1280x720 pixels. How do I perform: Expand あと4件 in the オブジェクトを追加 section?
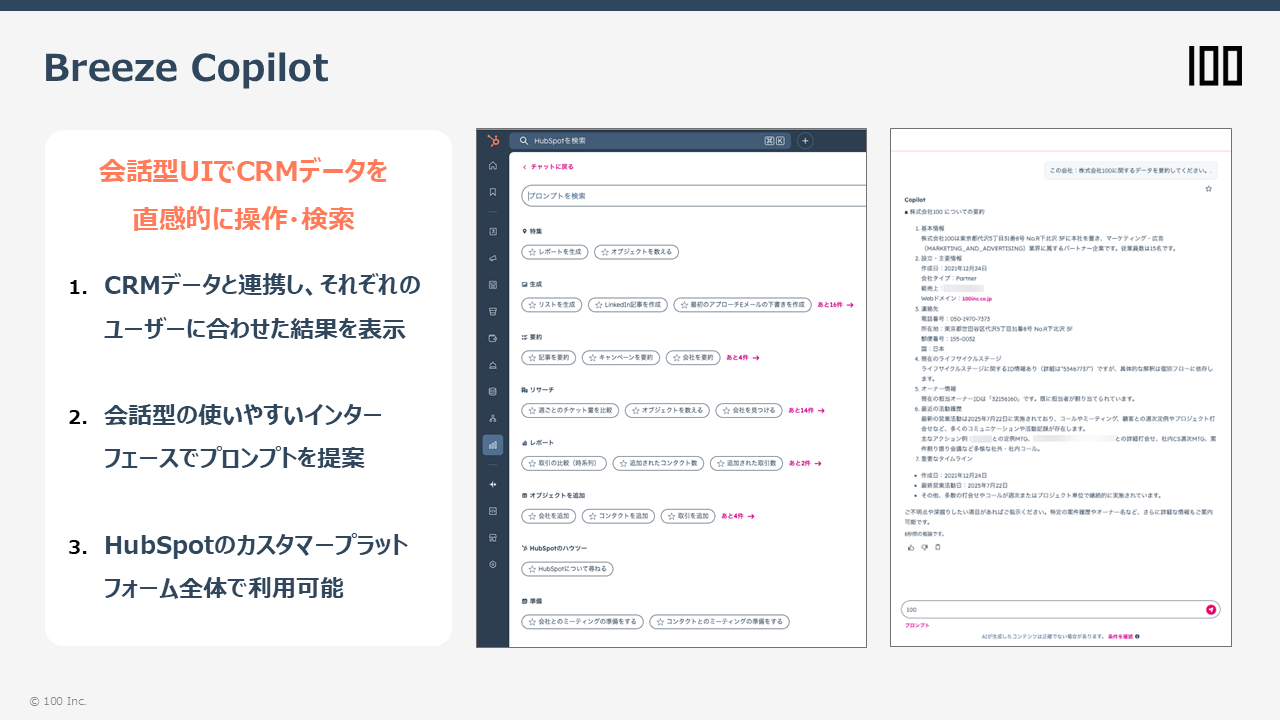[737, 516]
